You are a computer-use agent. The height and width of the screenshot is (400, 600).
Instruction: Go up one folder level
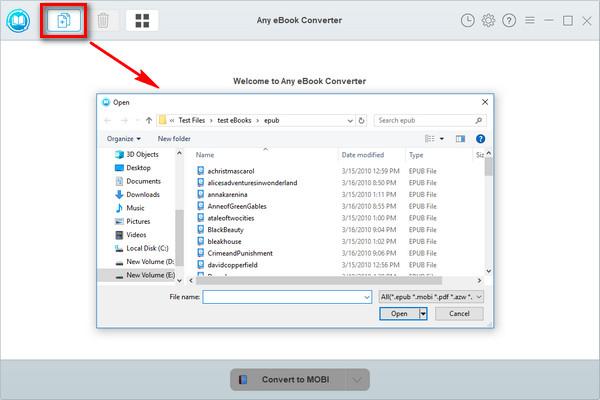pos(149,120)
